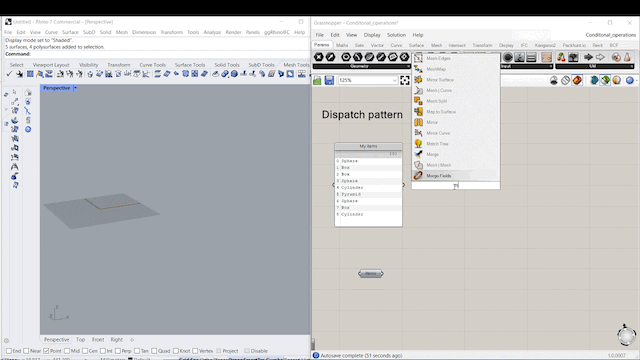Enable the Int osnap checkbox
The height and width of the screenshot is (360, 640).
tap(103, 351)
